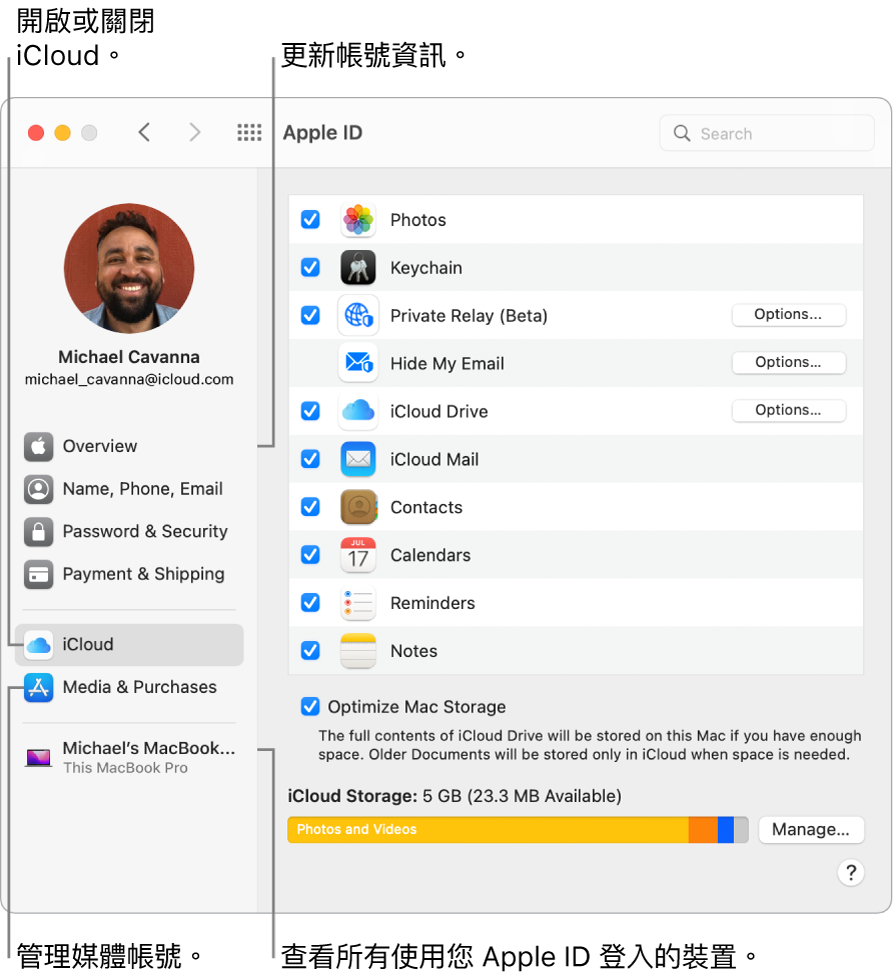Show all preferences with grid icon
Viewport: 894px width, 979px height.
tap(249, 132)
